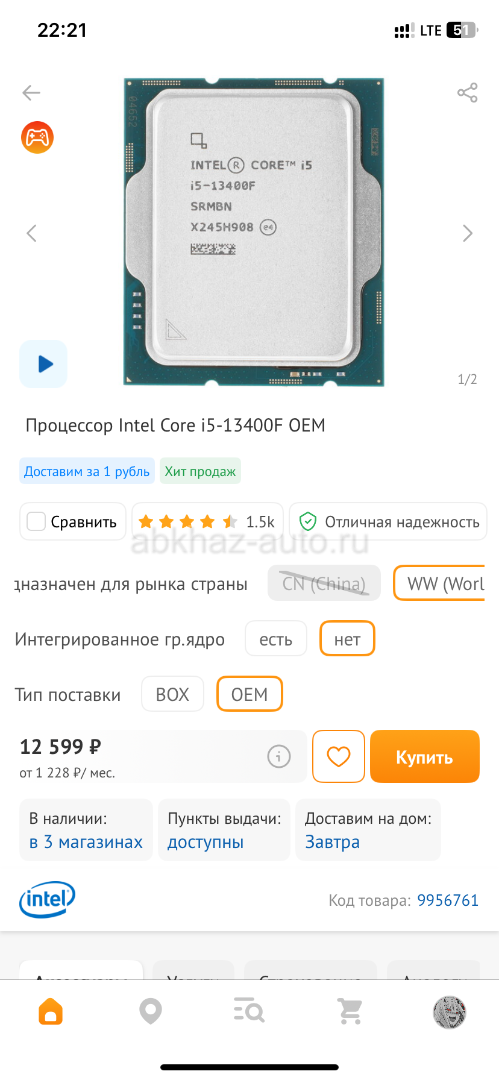This screenshot has height=1080, width=499.
Task: Open the Intel brand logo
Action: pyautogui.click(x=47, y=900)
